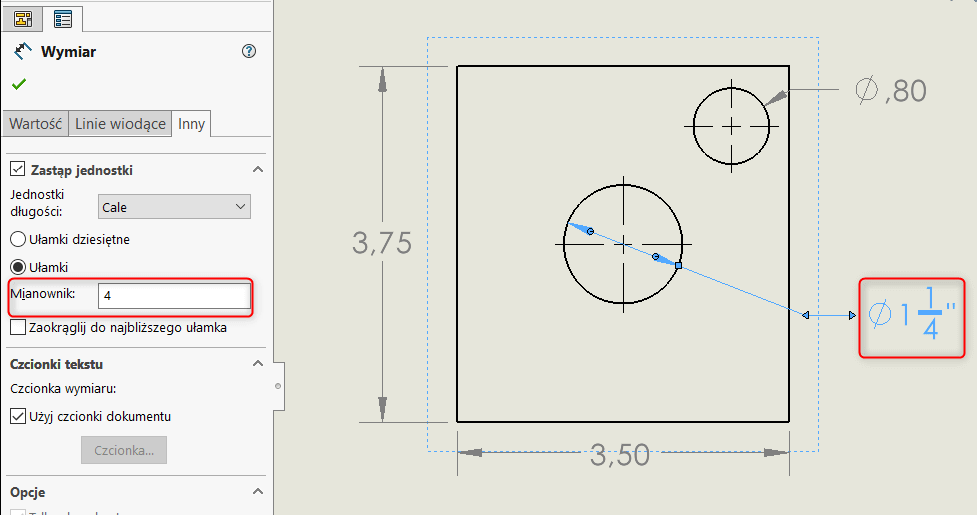Screen dimensions: 977x515
Task: Enable Zaokrąglij do najbliższego ułamka checkbox
Action: click(18, 328)
